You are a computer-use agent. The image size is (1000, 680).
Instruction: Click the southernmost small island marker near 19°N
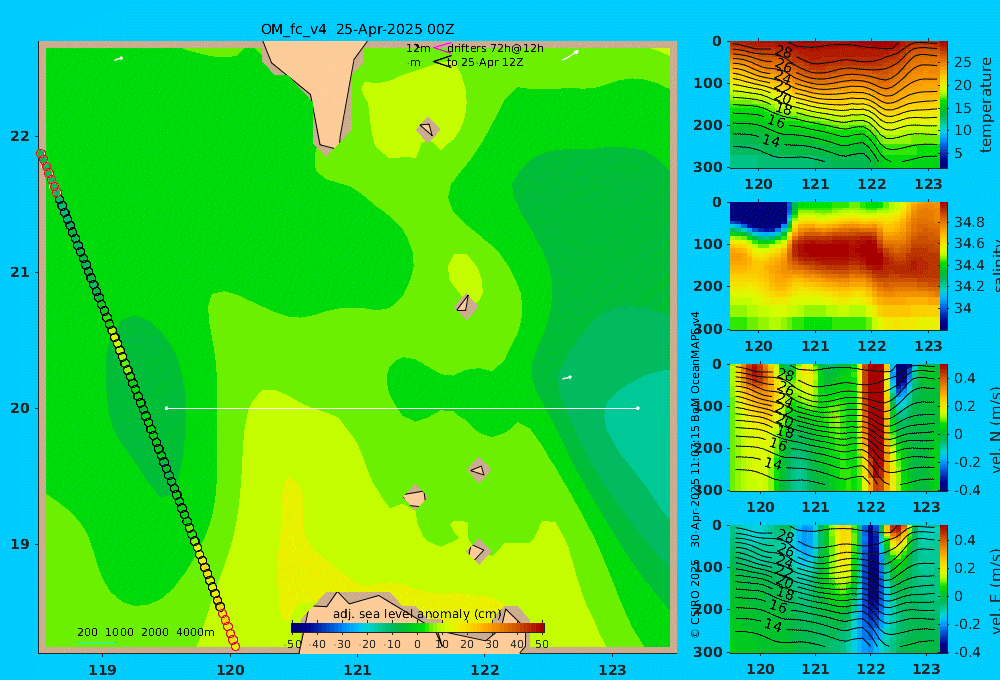coord(478,551)
